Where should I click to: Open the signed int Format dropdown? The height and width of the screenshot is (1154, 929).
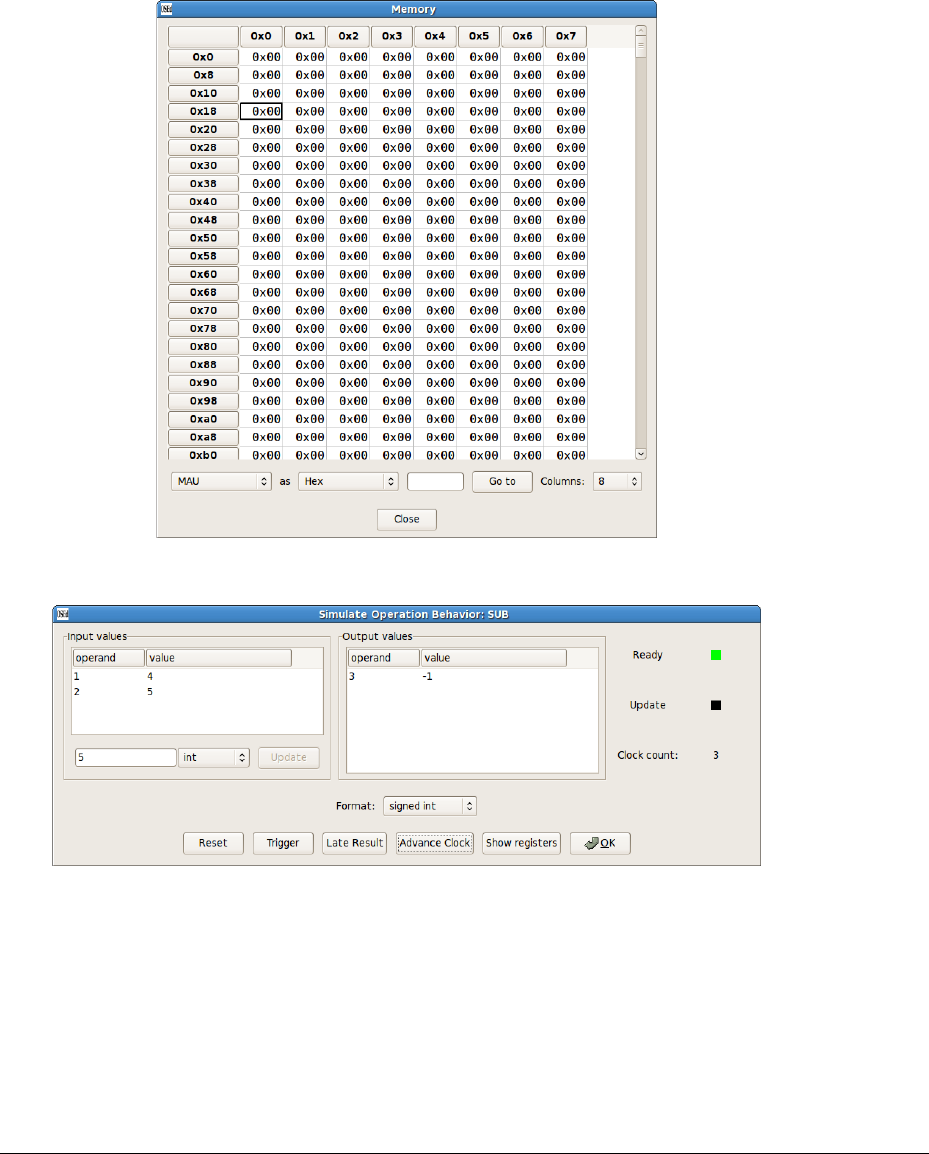click(430, 806)
